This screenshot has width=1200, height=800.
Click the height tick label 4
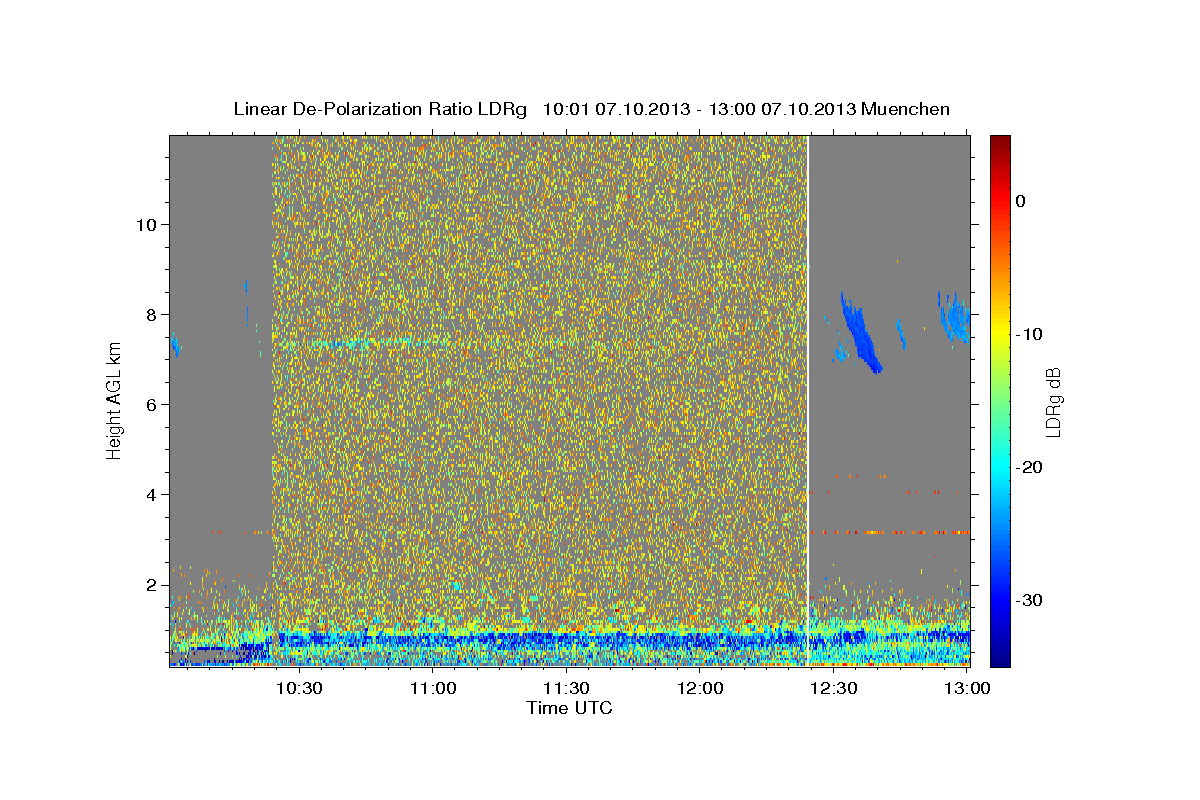pyautogui.click(x=150, y=494)
